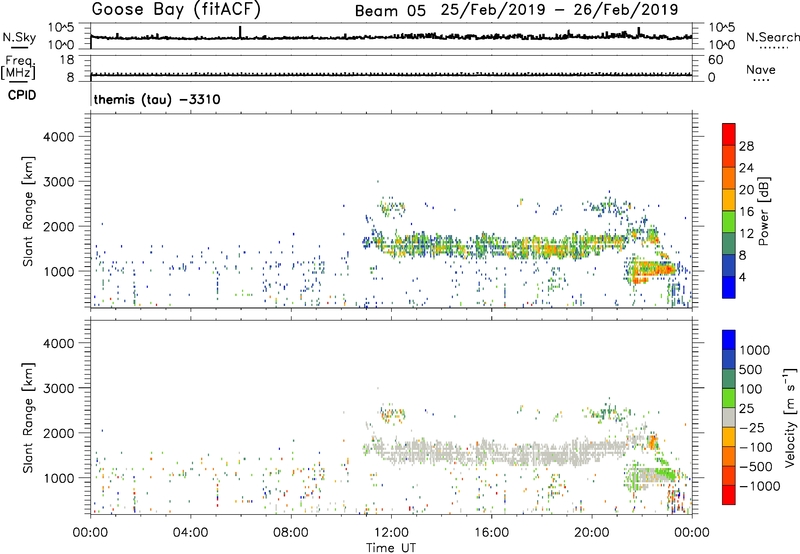Click the "18" tick on frequency axis

(67, 60)
